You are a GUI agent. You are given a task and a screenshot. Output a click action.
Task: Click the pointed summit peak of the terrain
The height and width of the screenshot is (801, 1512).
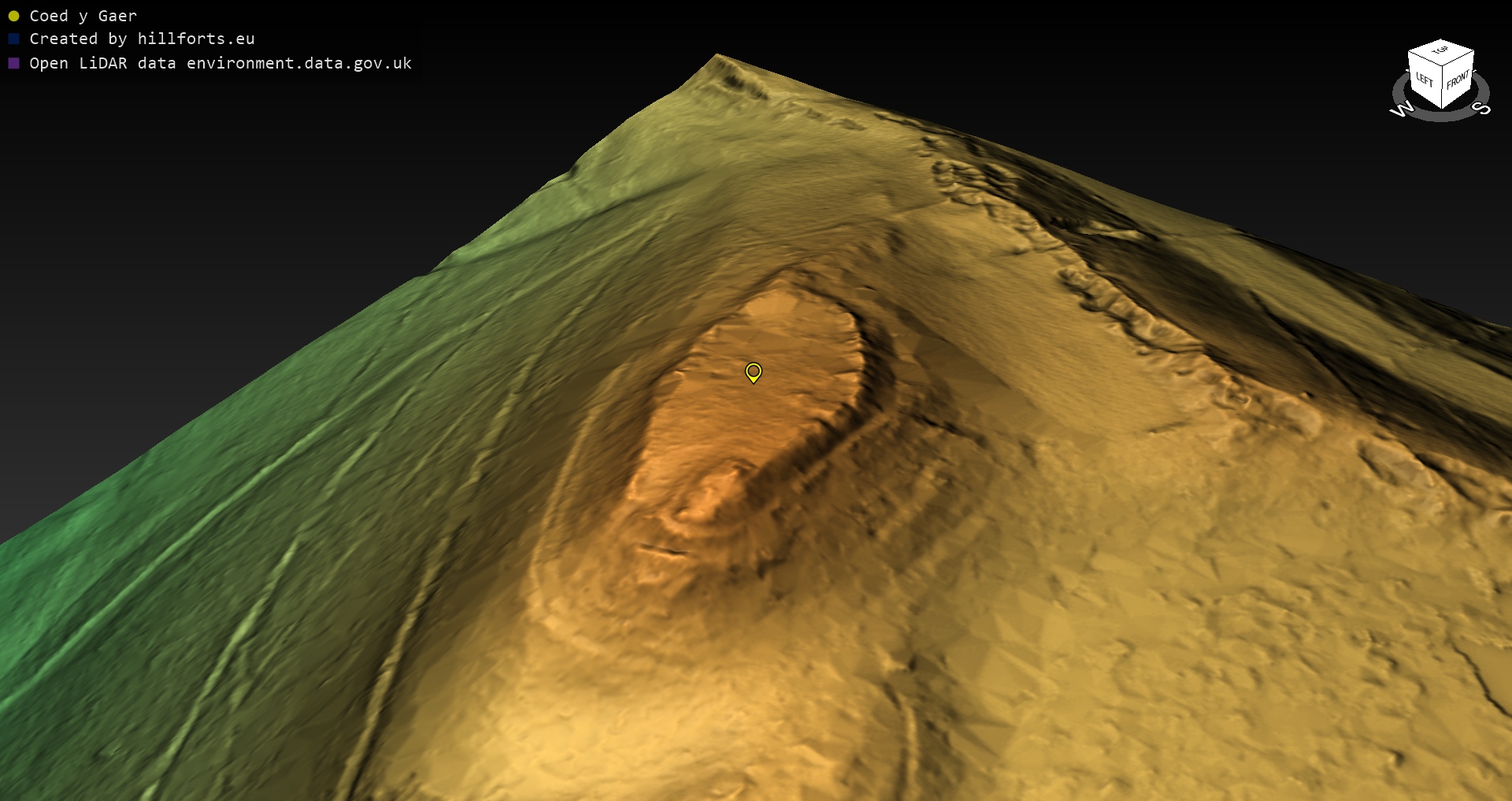click(x=717, y=57)
